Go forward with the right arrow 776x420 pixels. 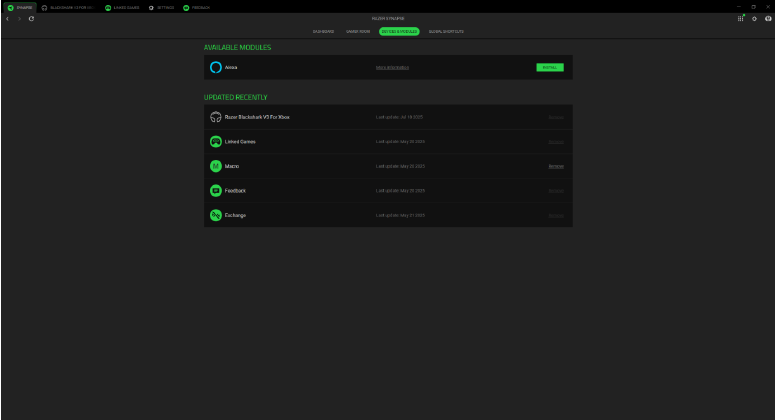[x=19, y=19]
